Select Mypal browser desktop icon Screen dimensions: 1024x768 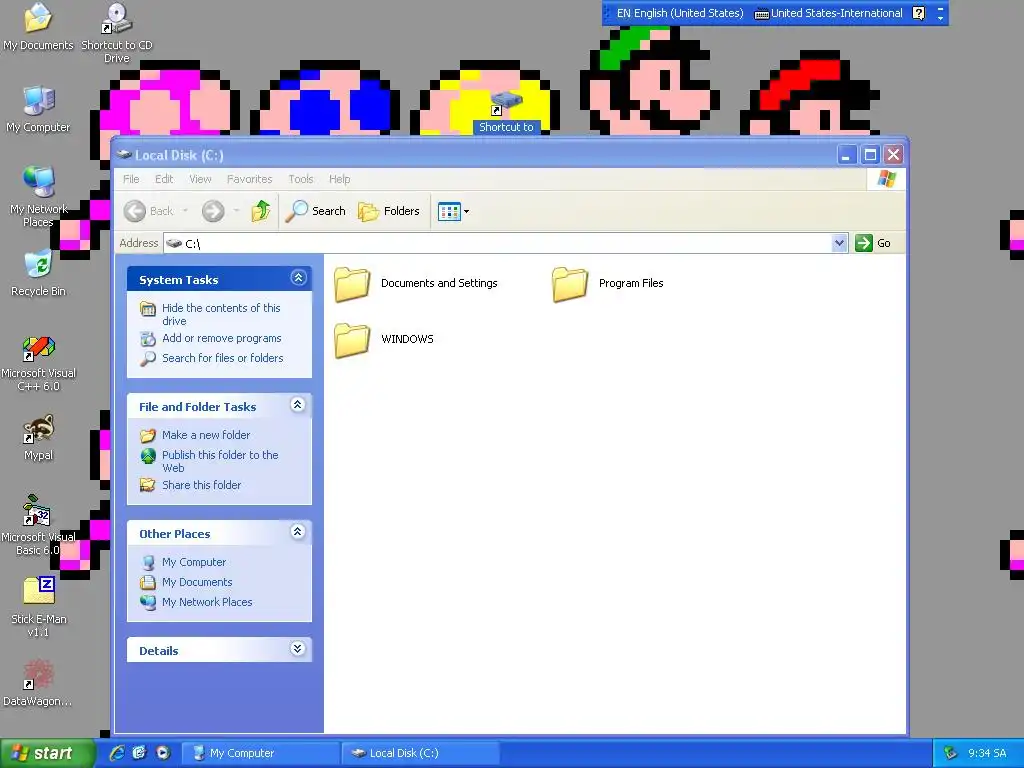(x=39, y=429)
